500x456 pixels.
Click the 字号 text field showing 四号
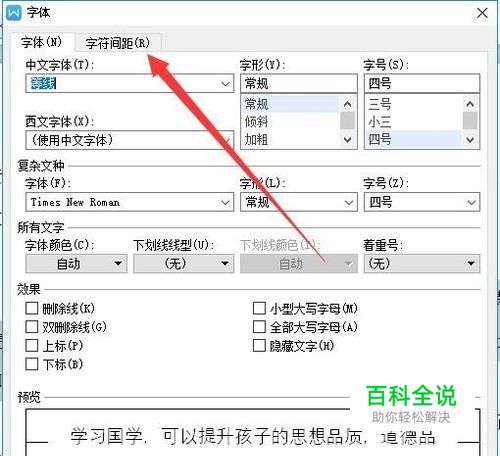click(422, 83)
